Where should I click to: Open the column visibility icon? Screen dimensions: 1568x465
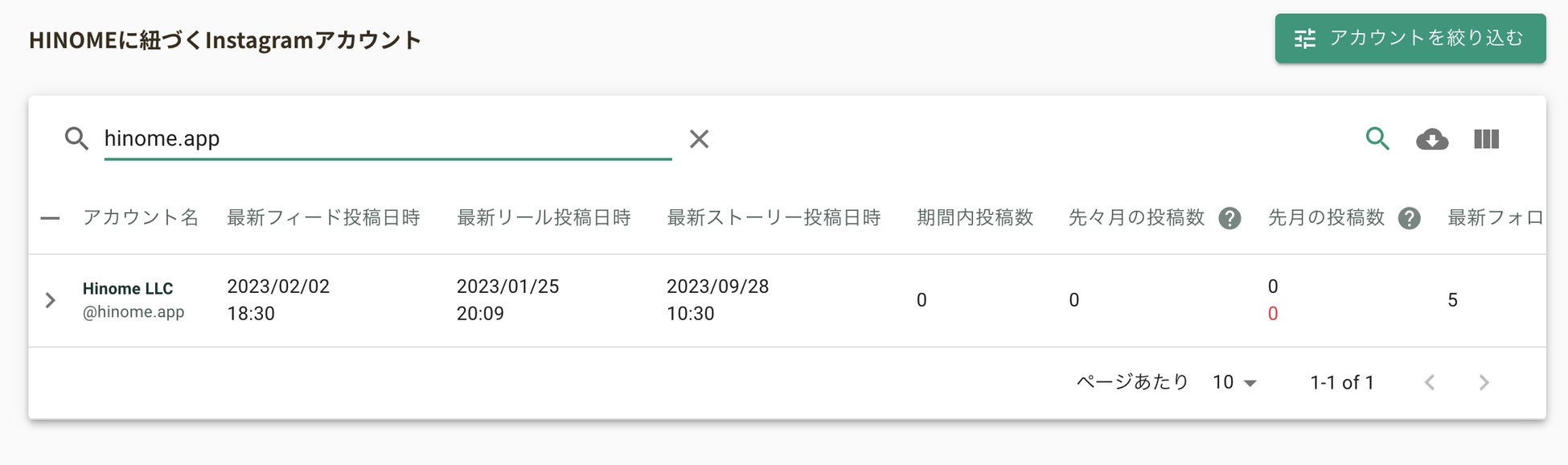coord(1486,139)
